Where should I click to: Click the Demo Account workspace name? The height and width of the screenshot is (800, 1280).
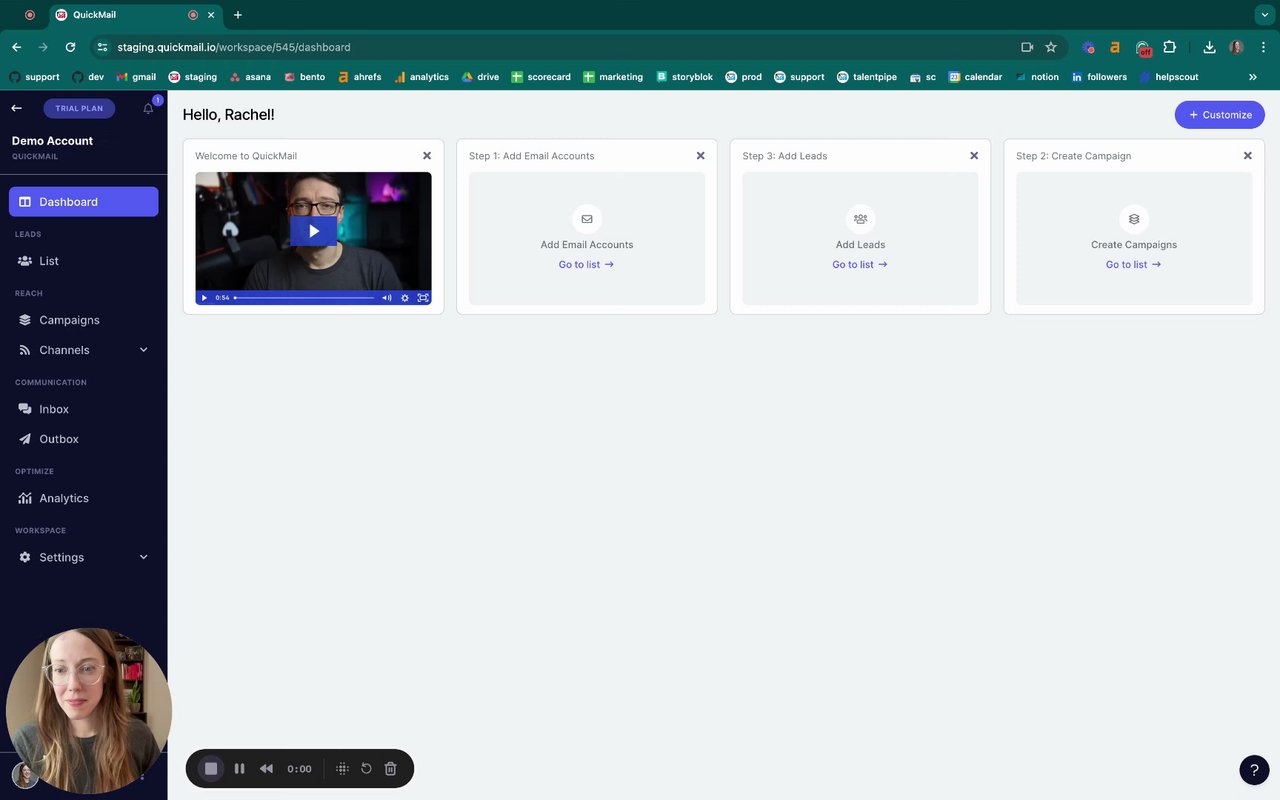click(52, 141)
